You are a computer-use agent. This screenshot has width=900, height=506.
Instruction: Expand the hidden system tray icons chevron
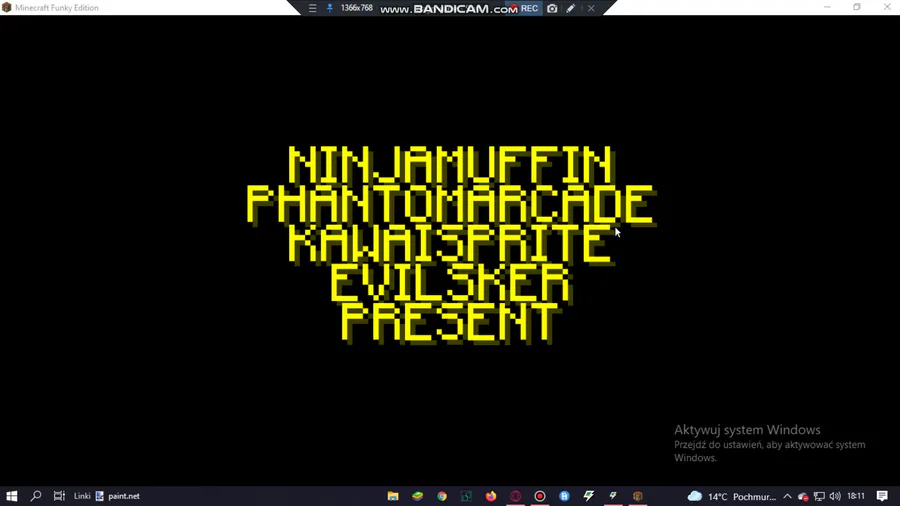pyautogui.click(x=788, y=496)
